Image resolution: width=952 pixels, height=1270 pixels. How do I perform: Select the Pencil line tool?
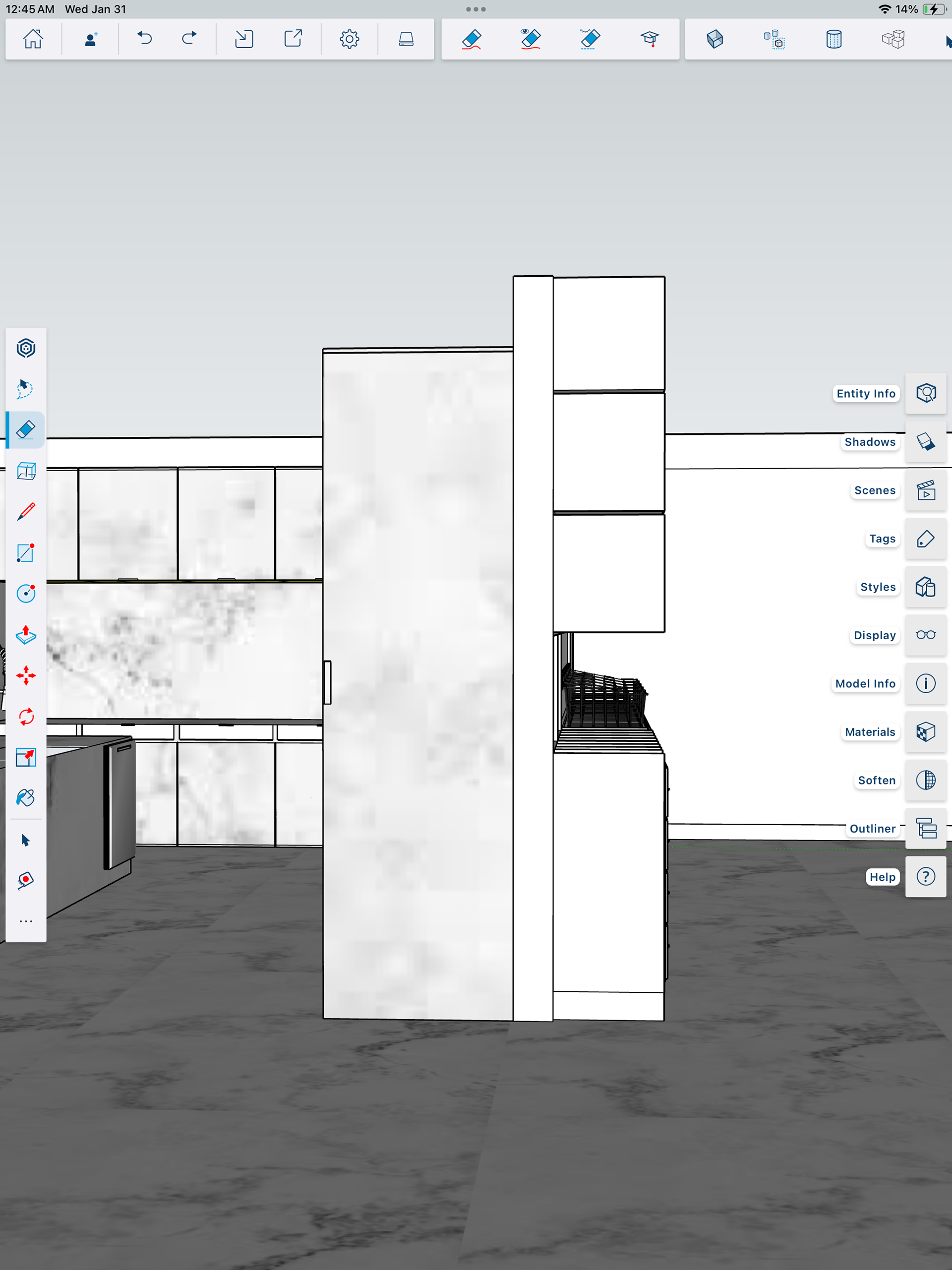click(x=26, y=511)
